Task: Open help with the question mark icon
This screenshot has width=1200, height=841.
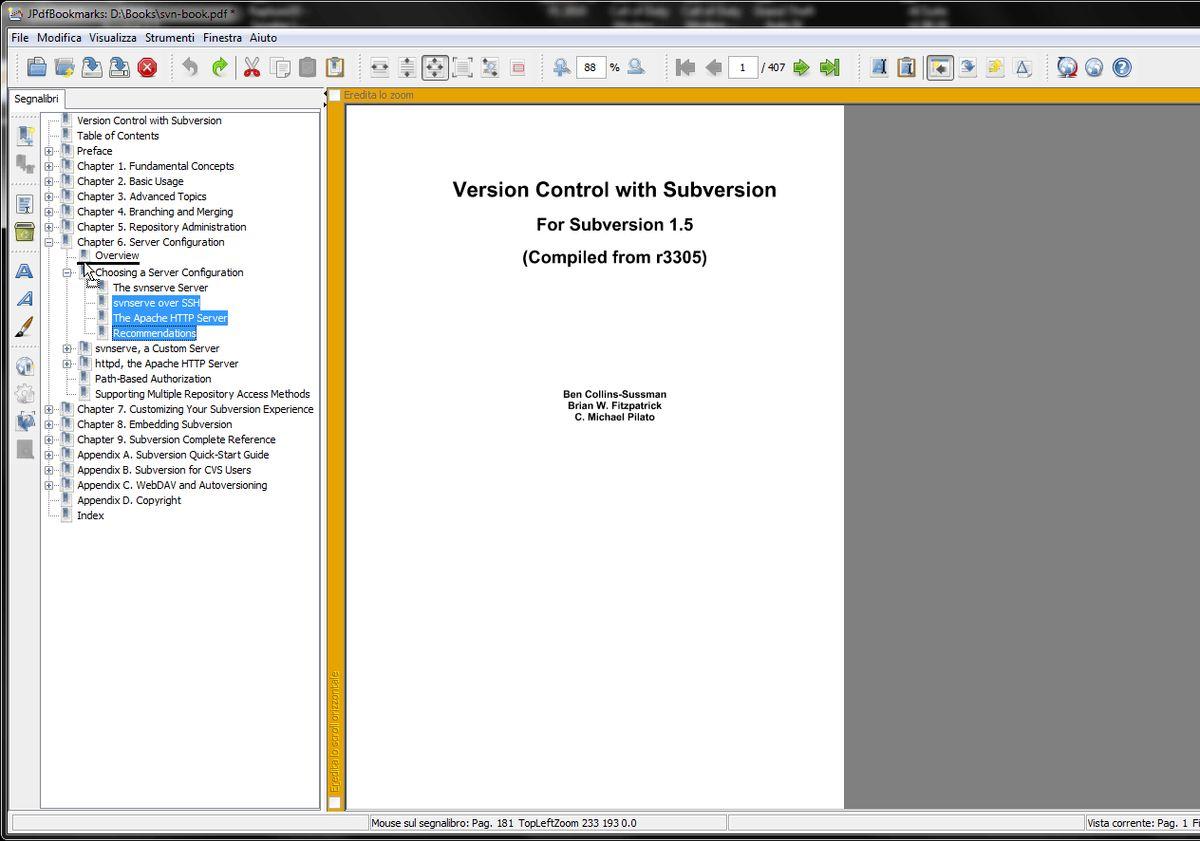Action: (1122, 67)
